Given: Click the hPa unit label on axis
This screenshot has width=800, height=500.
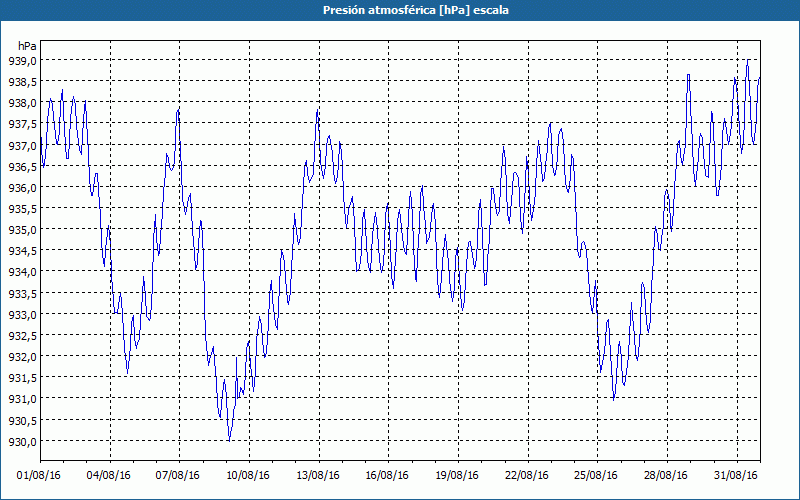Looking at the screenshot, I should coord(27,46).
